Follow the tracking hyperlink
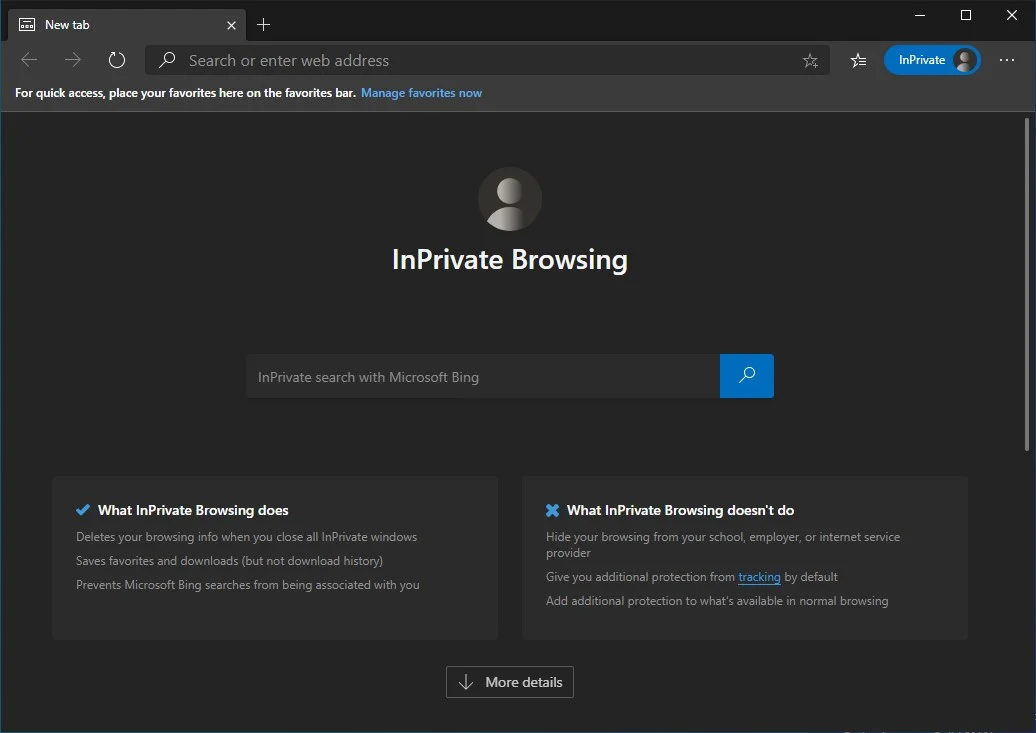The image size is (1036, 733). pyautogui.click(x=759, y=577)
